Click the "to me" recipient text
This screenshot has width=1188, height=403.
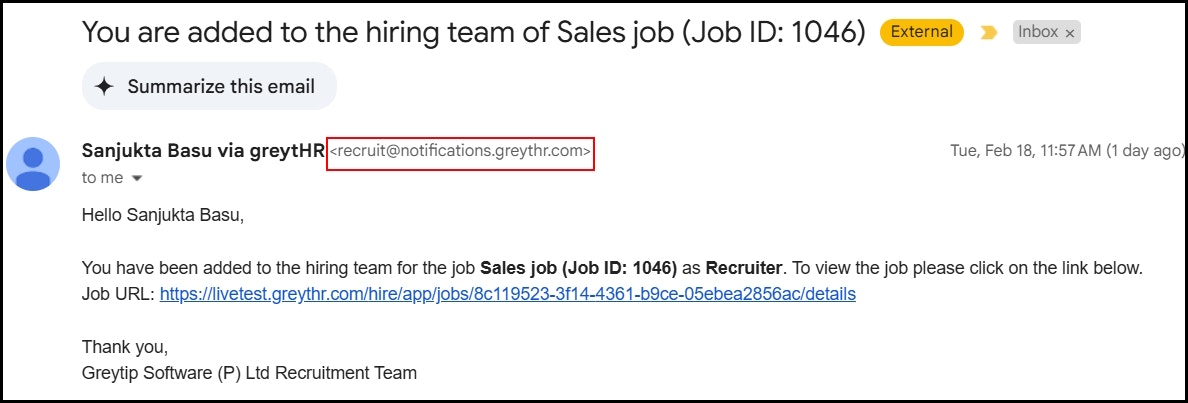point(102,179)
